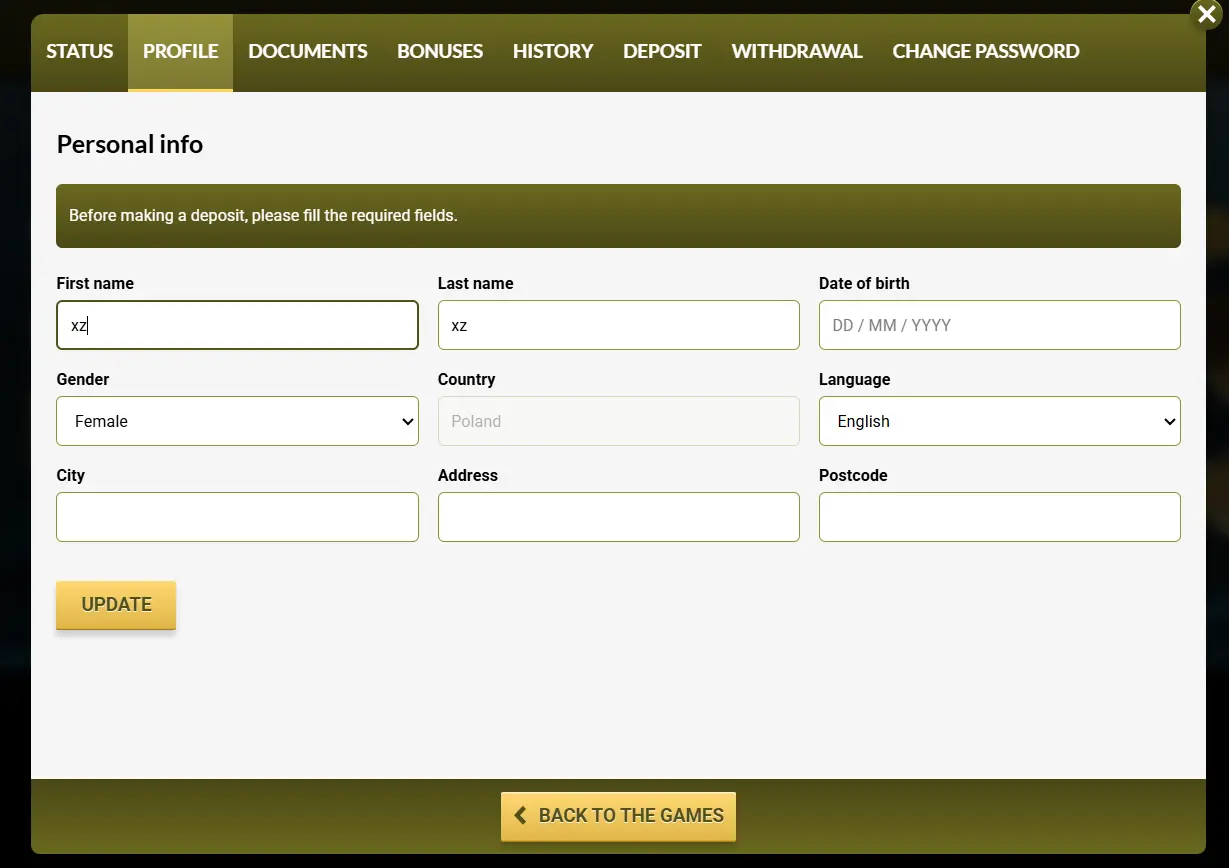Submit the form with the Update button
Screen dimensions: 1229x868
(116, 605)
